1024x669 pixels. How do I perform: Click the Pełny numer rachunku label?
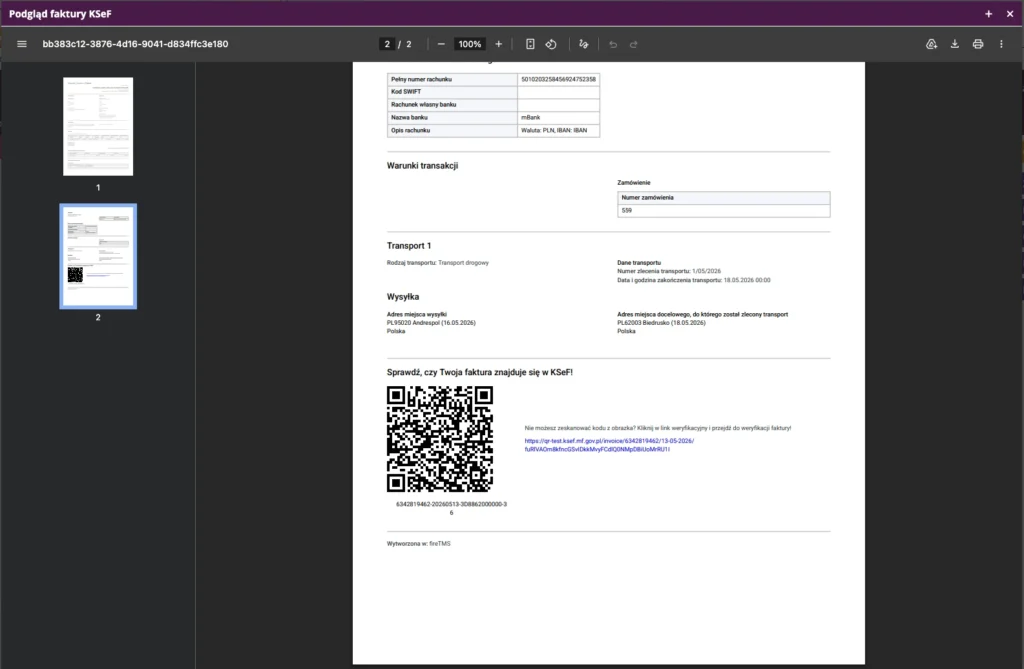(x=421, y=79)
